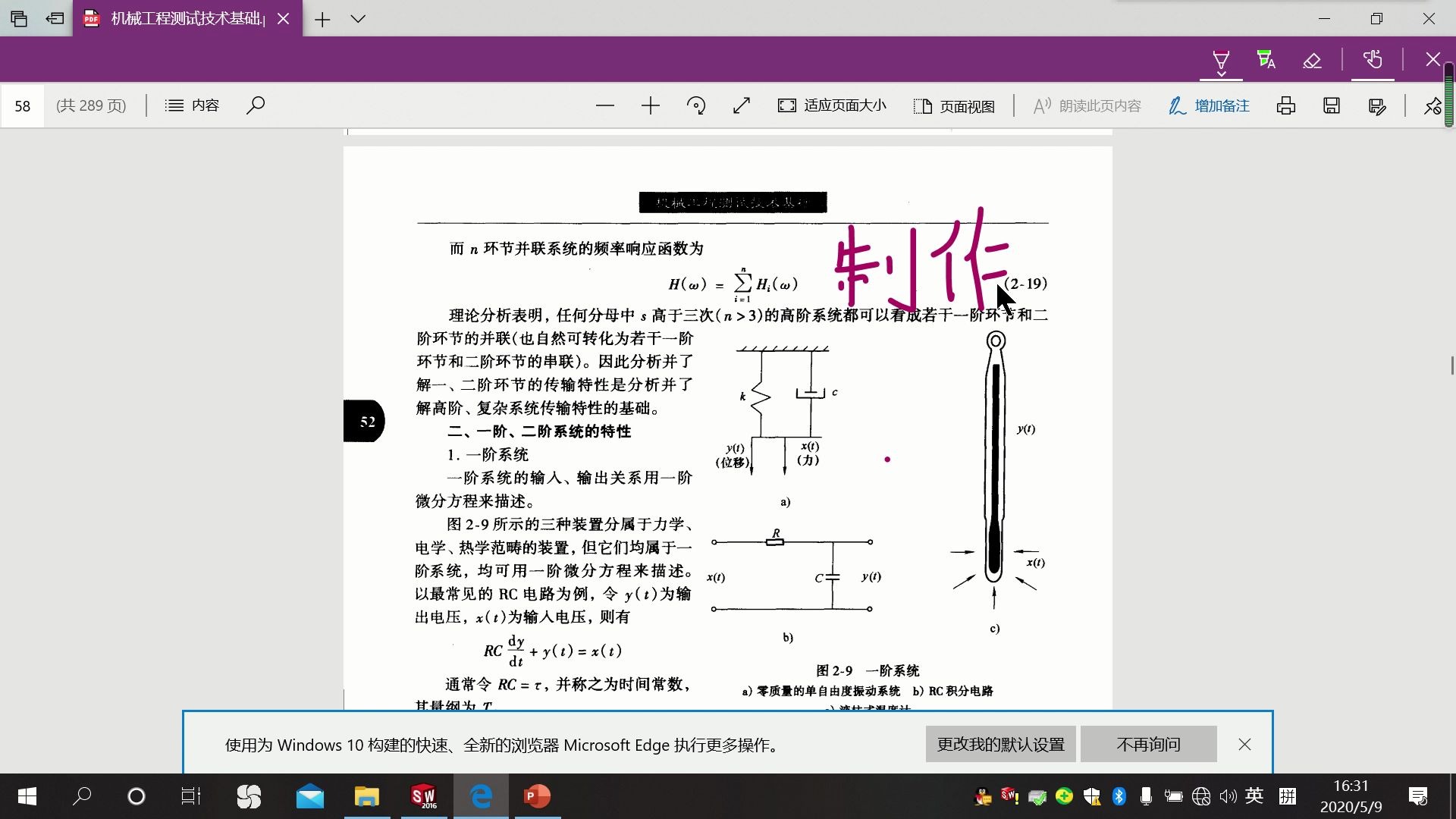The width and height of the screenshot is (1456, 819).
Task: Switch the 英 input method to Chinese
Action: click(1255, 796)
